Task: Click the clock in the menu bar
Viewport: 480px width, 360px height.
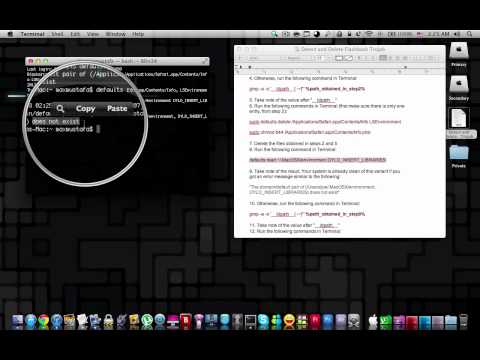Action: tap(439, 34)
